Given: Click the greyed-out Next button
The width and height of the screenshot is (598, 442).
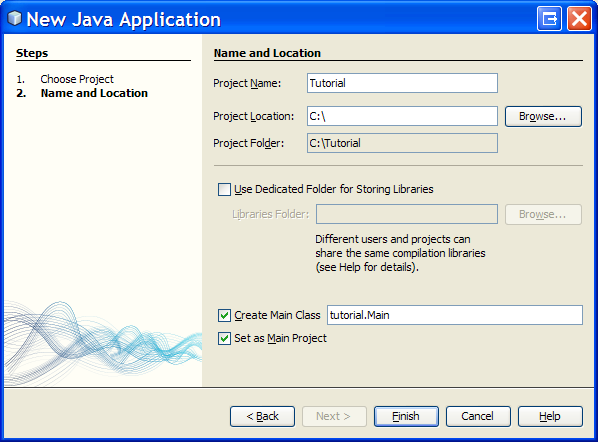Looking at the screenshot, I should pyautogui.click(x=334, y=416).
